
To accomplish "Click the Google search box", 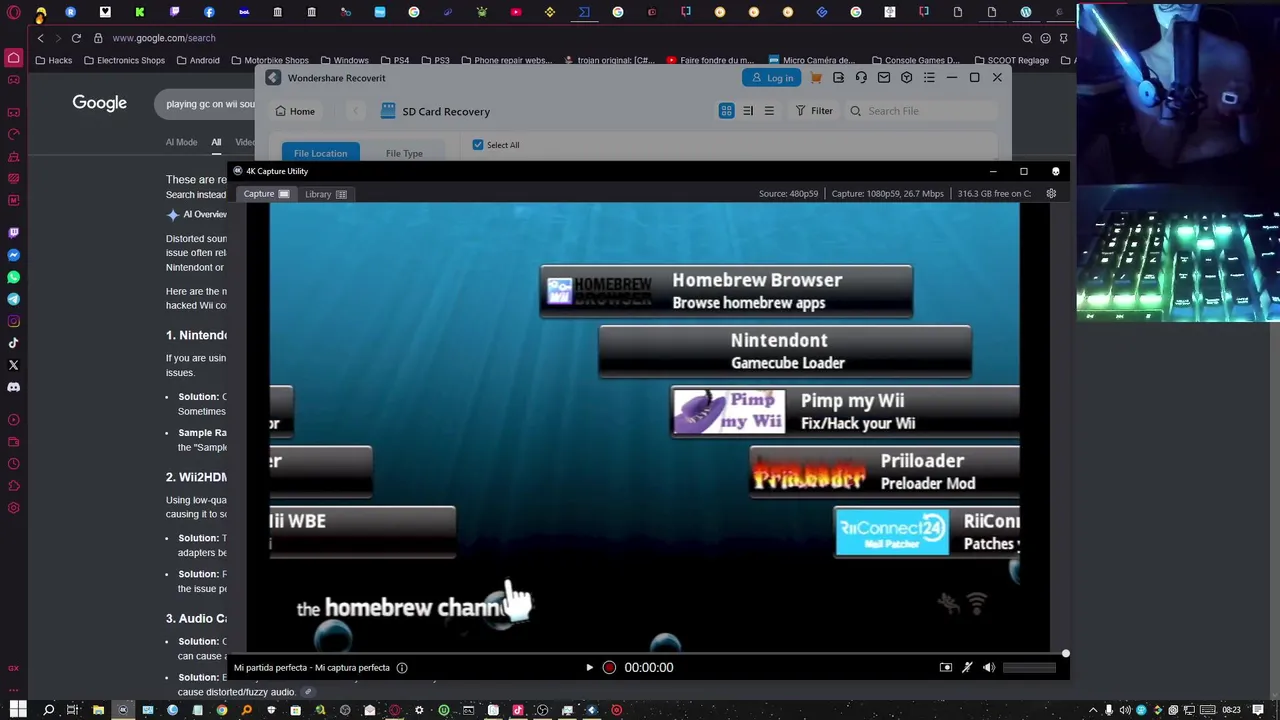I will pyautogui.click(x=205, y=104).
